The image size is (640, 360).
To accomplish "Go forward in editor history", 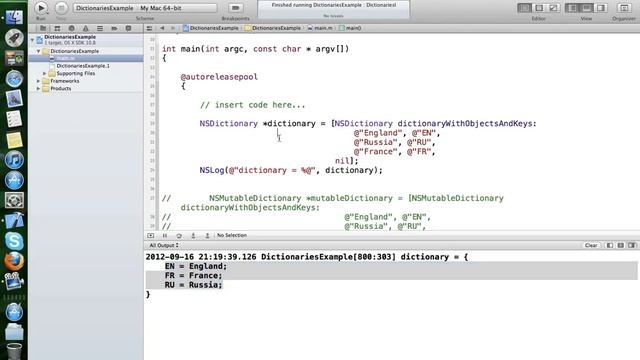I will tap(173, 28).
